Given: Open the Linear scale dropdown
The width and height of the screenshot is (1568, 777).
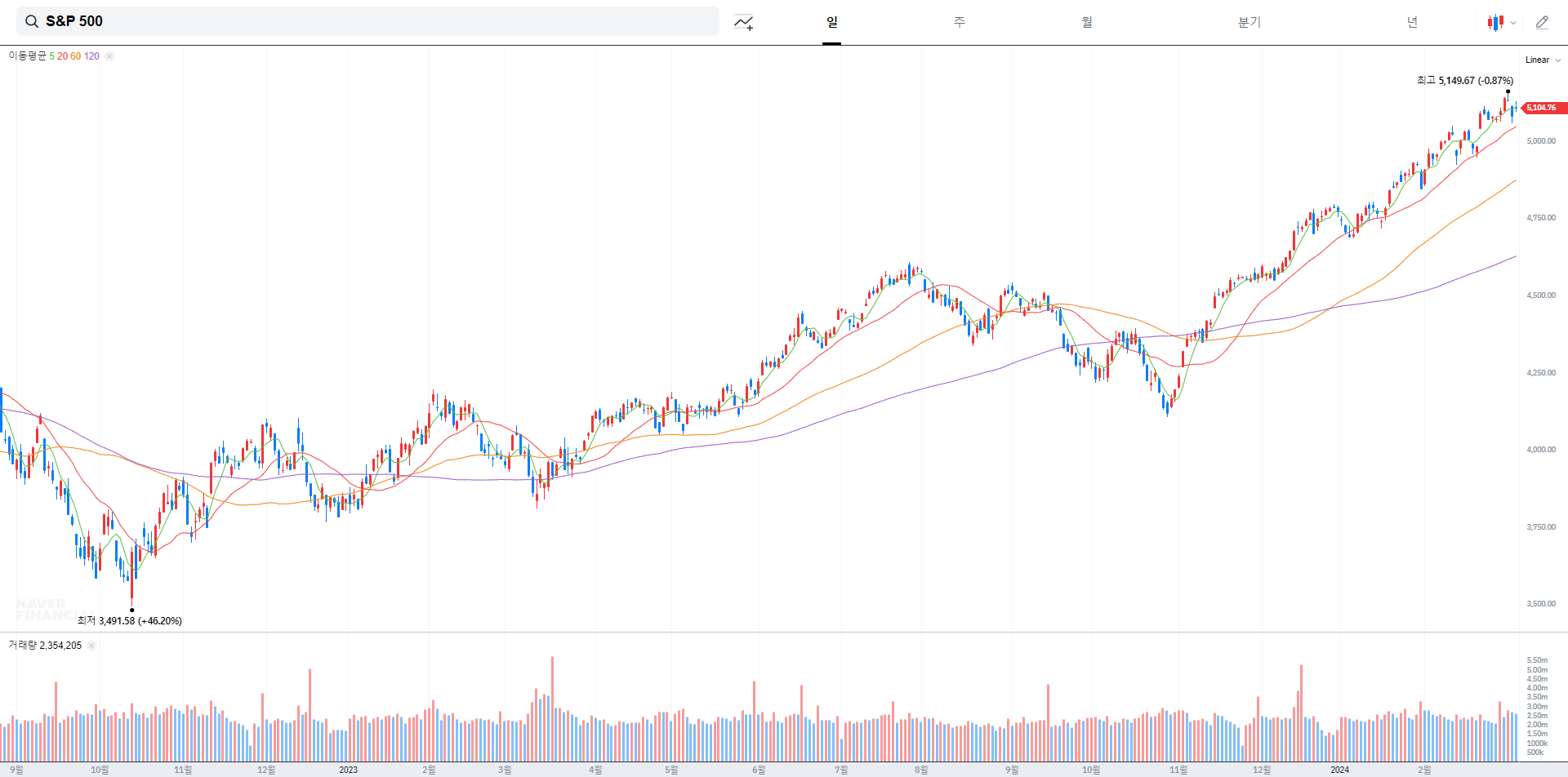Looking at the screenshot, I should point(1543,60).
